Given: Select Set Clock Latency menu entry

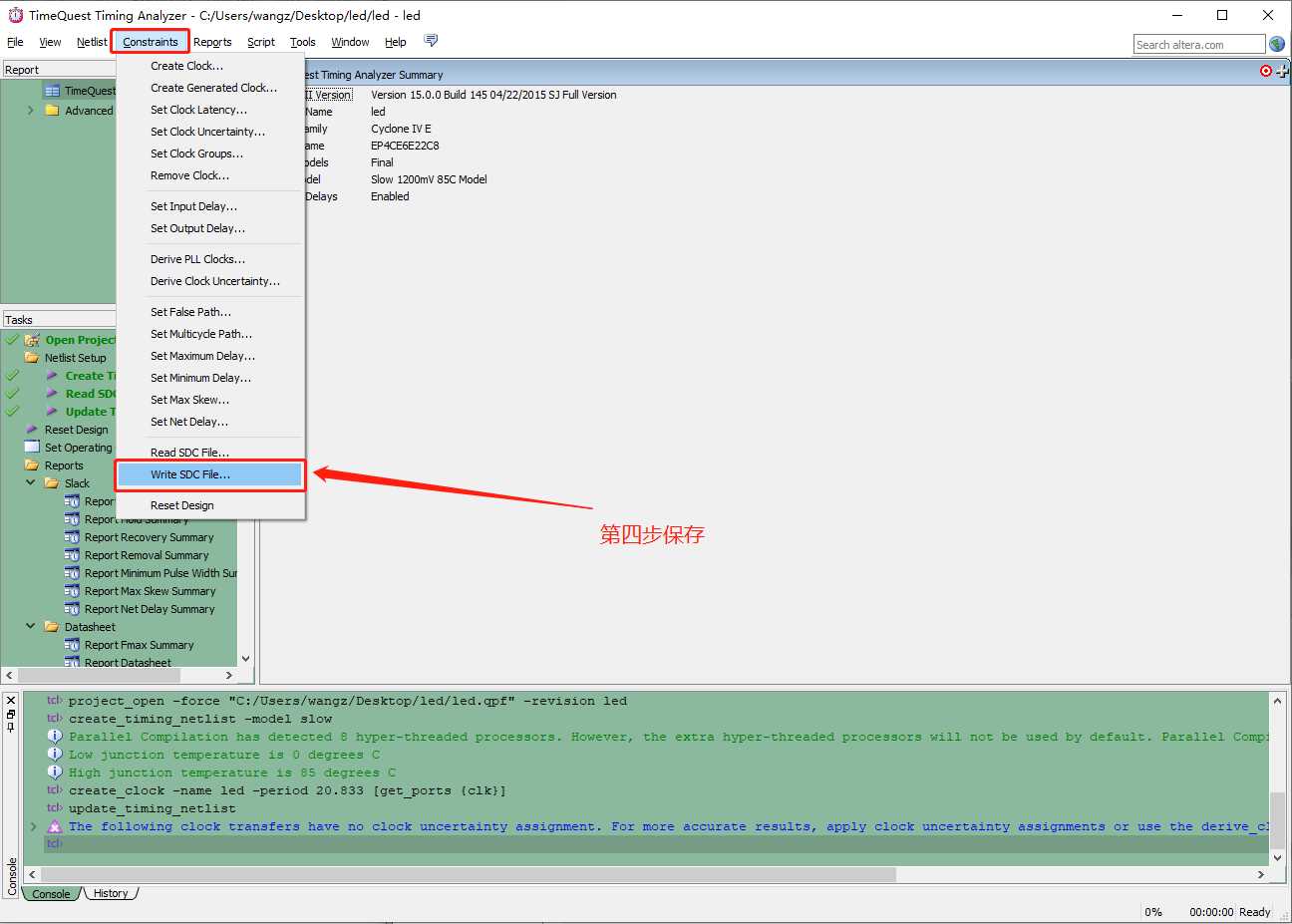Looking at the screenshot, I should (x=210, y=110).
